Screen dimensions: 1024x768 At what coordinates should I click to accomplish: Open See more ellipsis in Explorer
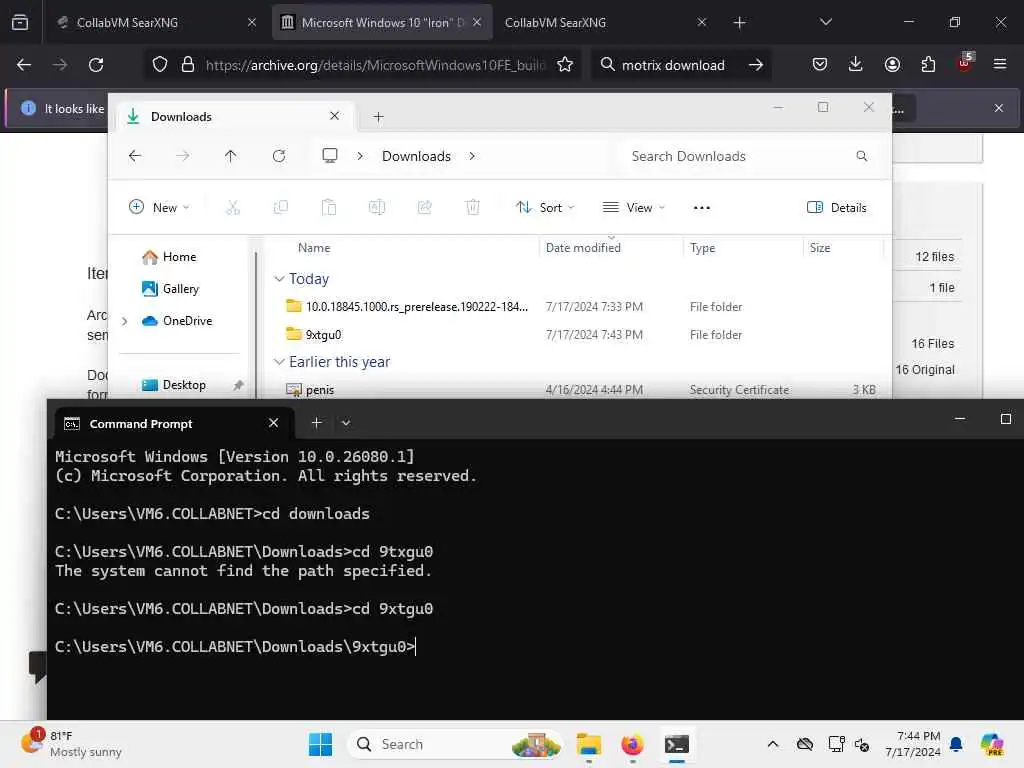pyautogui.click(x=701, y=208)
